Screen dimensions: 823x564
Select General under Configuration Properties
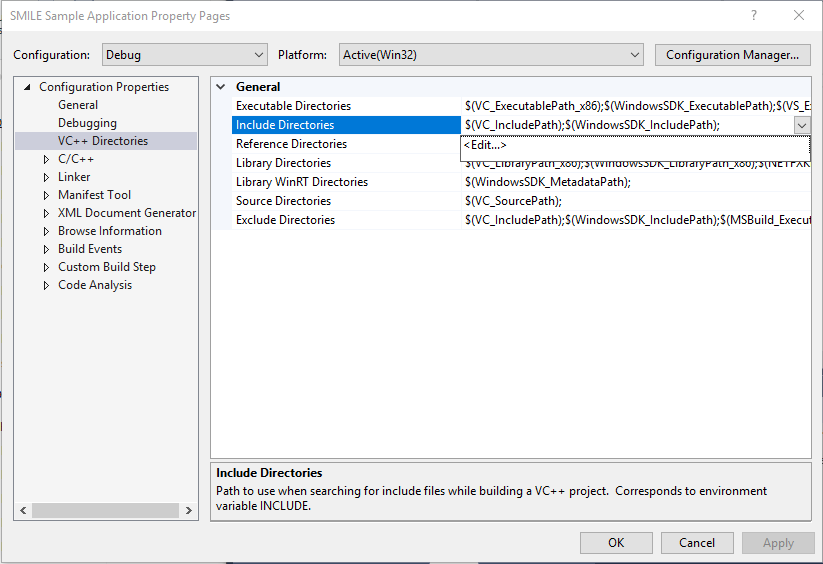click(78, 105)
